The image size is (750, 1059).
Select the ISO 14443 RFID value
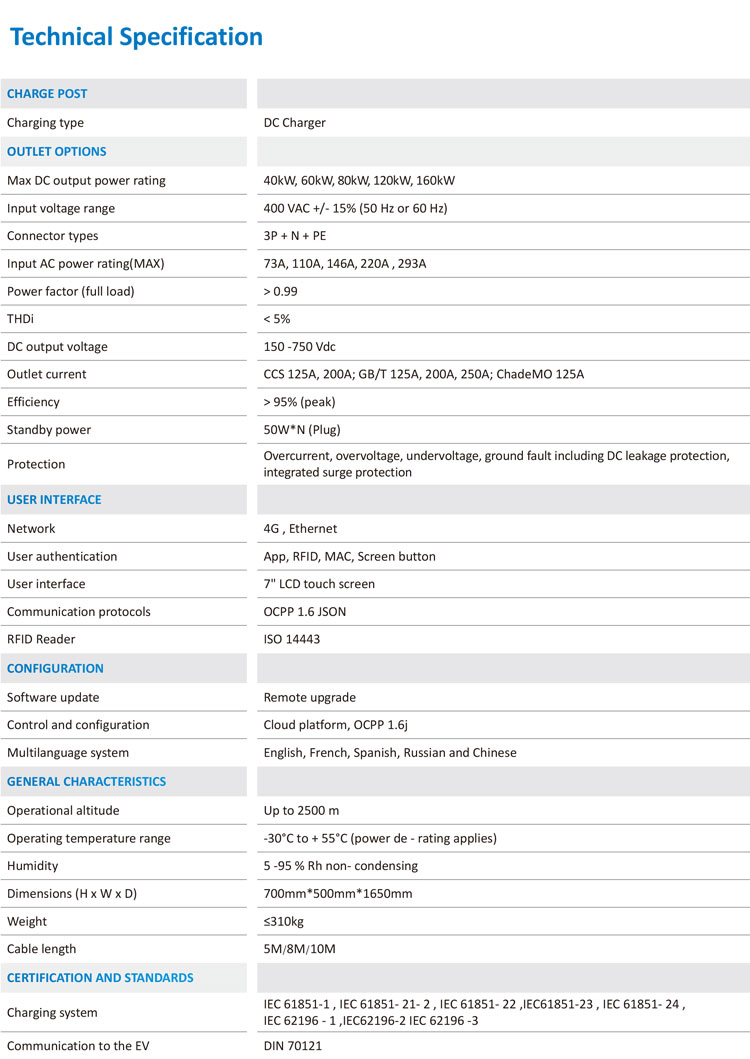[291, 639]
